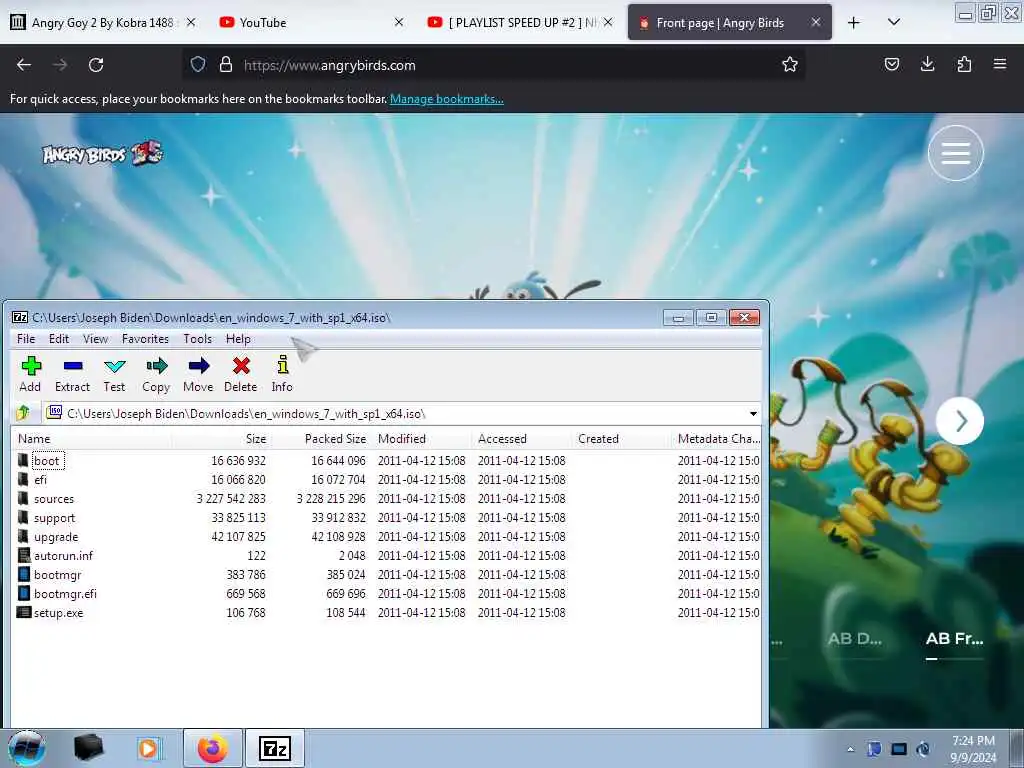Go back in Firefox
1024x768 pixels.
[24, 65]
